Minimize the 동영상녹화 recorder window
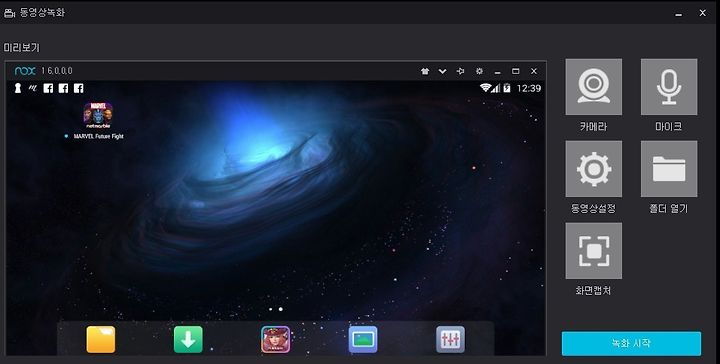The height and width of the screenshot is (364, 720). 678,14
